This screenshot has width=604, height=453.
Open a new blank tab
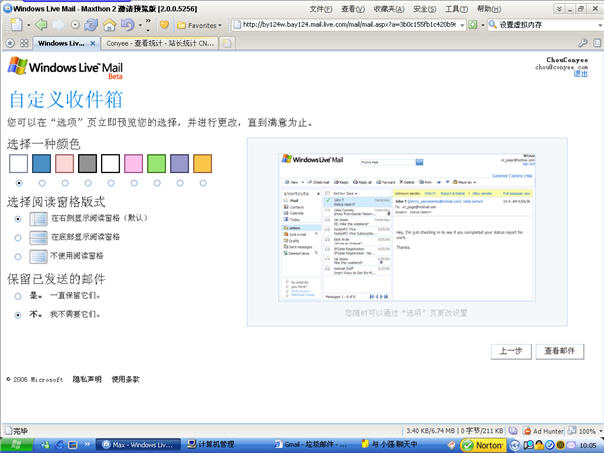227,43
